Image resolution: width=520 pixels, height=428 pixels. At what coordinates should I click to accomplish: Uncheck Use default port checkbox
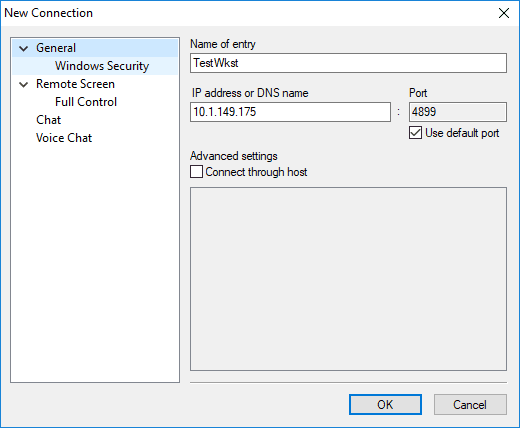coord(415,133)
